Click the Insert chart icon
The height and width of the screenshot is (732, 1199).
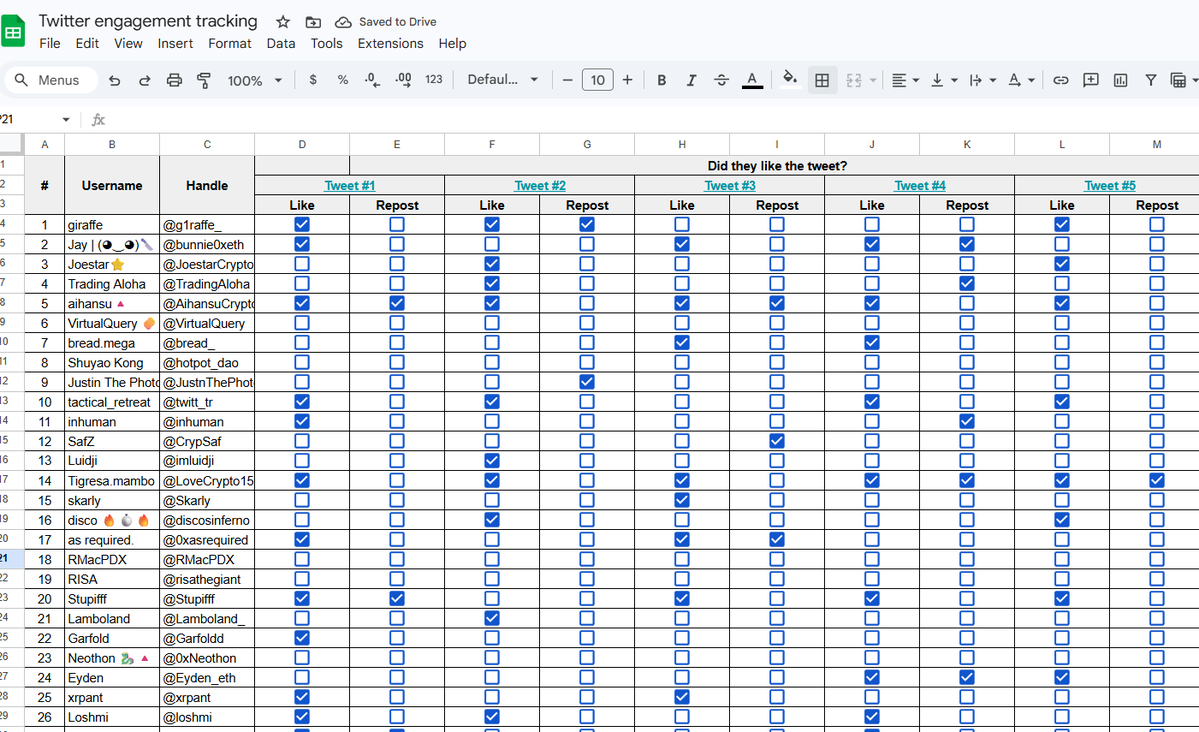coord(1120,80)
